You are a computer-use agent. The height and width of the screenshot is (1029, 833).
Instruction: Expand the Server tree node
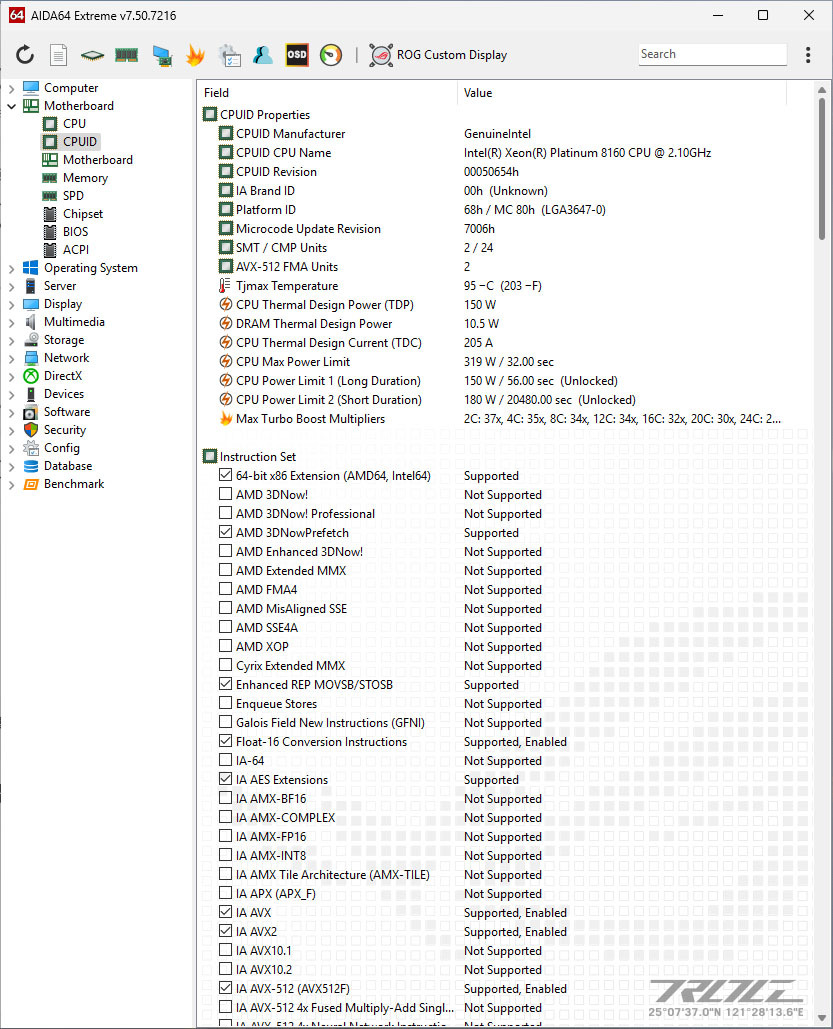click(11, 286)
